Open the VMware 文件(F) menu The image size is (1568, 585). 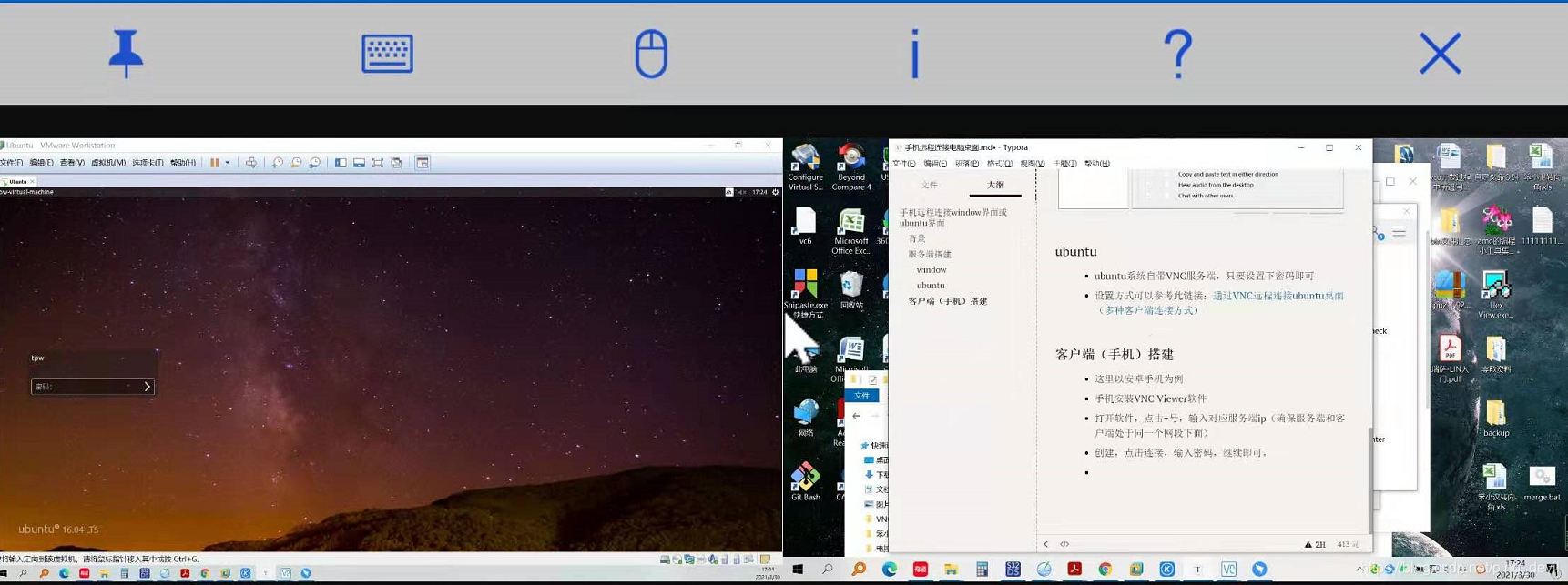[11, 163]
